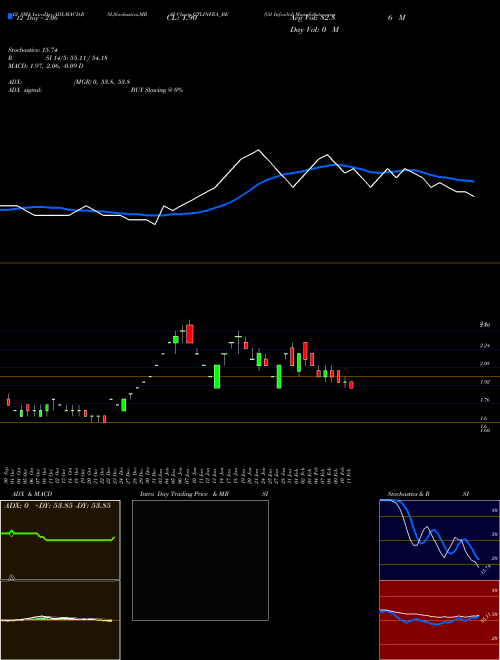The image size is (500, 660).
Task: Click the rotated 15.74 value in Stochastics panel
Action: pyautogui.click(x=485, y=571)
